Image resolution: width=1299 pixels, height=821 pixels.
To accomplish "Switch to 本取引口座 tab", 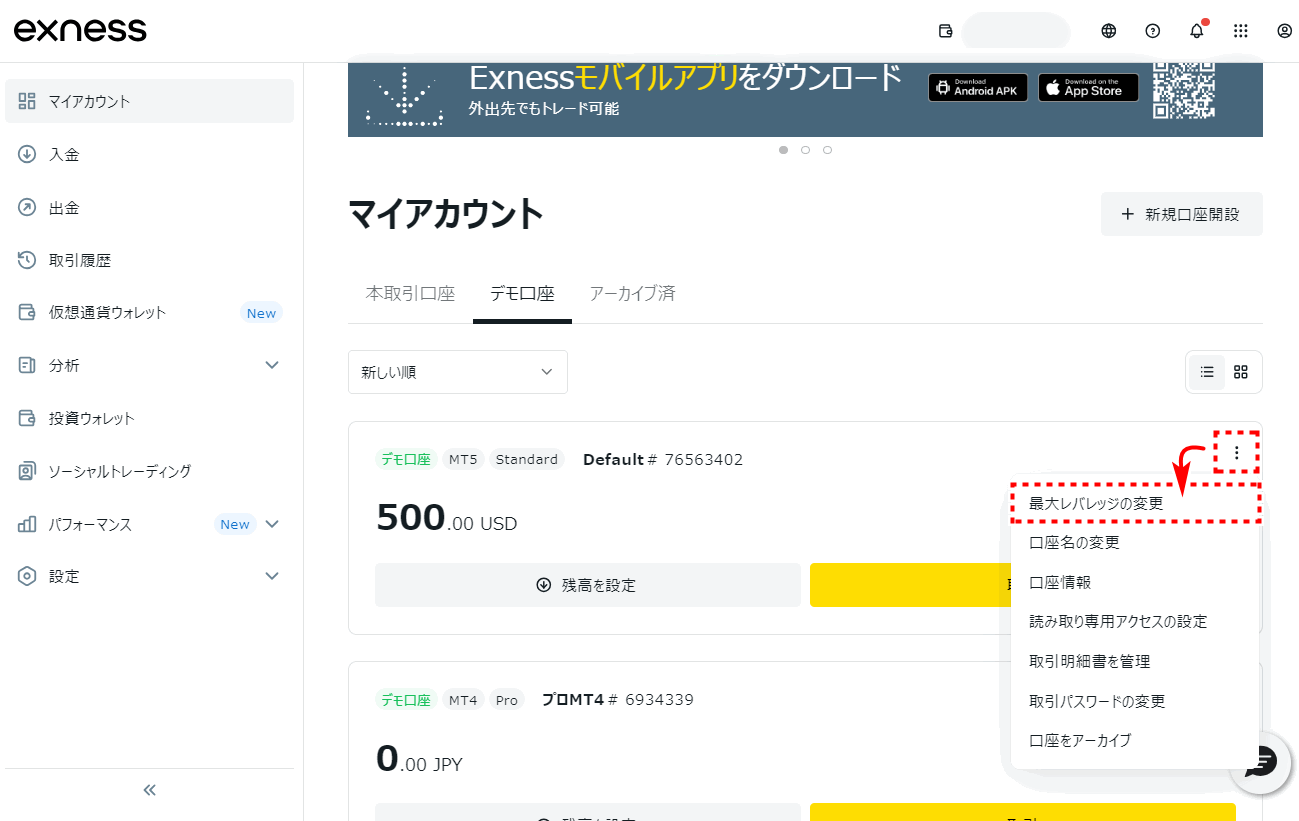I will click(410, 294).
